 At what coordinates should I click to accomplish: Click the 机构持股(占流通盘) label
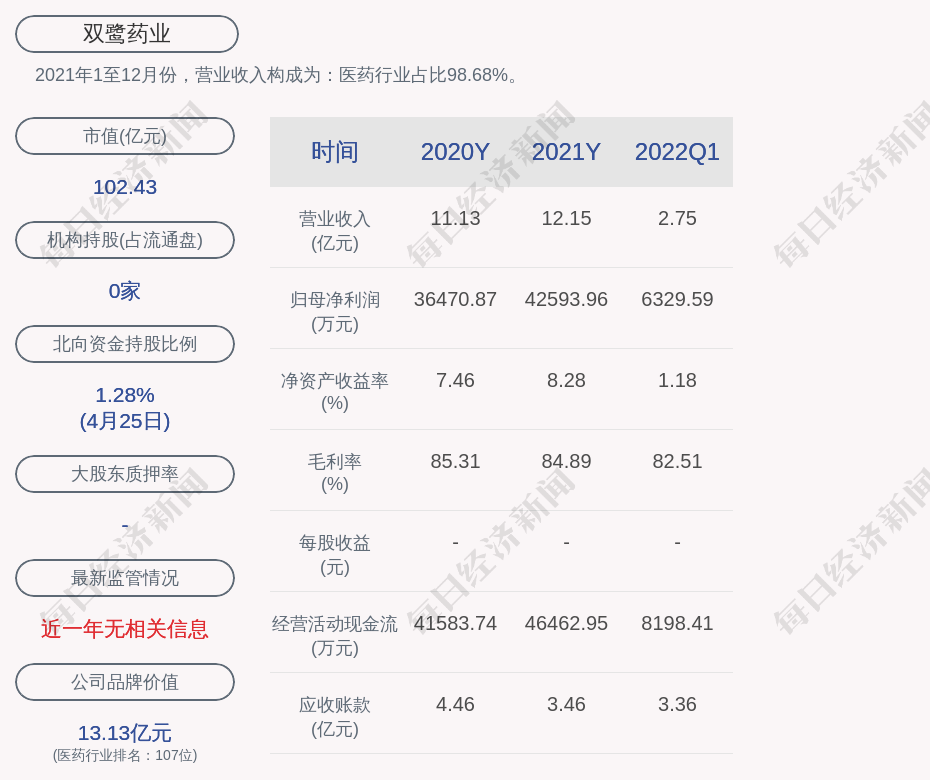(125, 240)
